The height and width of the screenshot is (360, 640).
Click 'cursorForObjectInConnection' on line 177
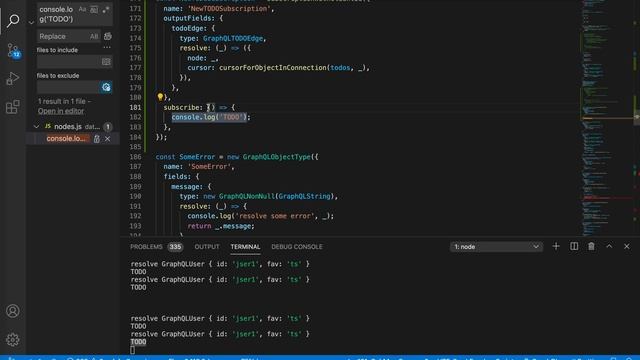273,68
